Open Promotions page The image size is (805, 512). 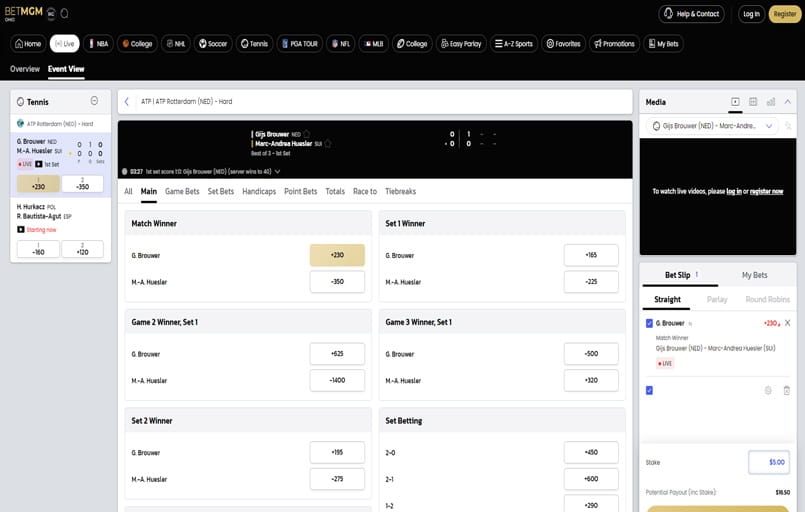(615, 44)
